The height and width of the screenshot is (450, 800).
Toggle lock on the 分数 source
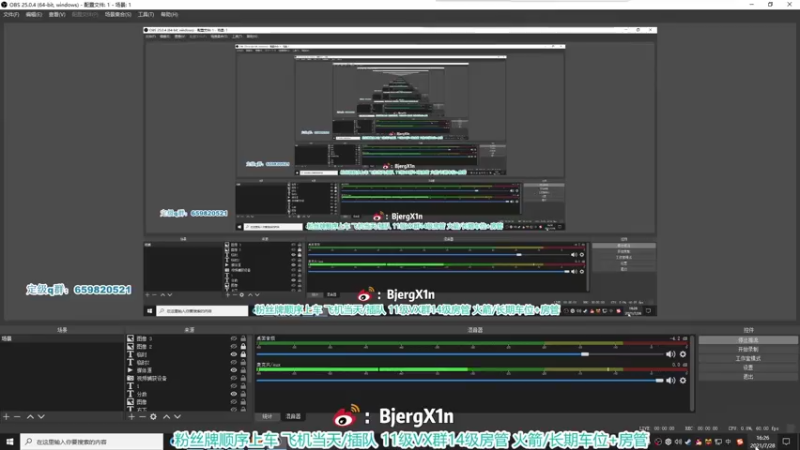coord(243,394)
